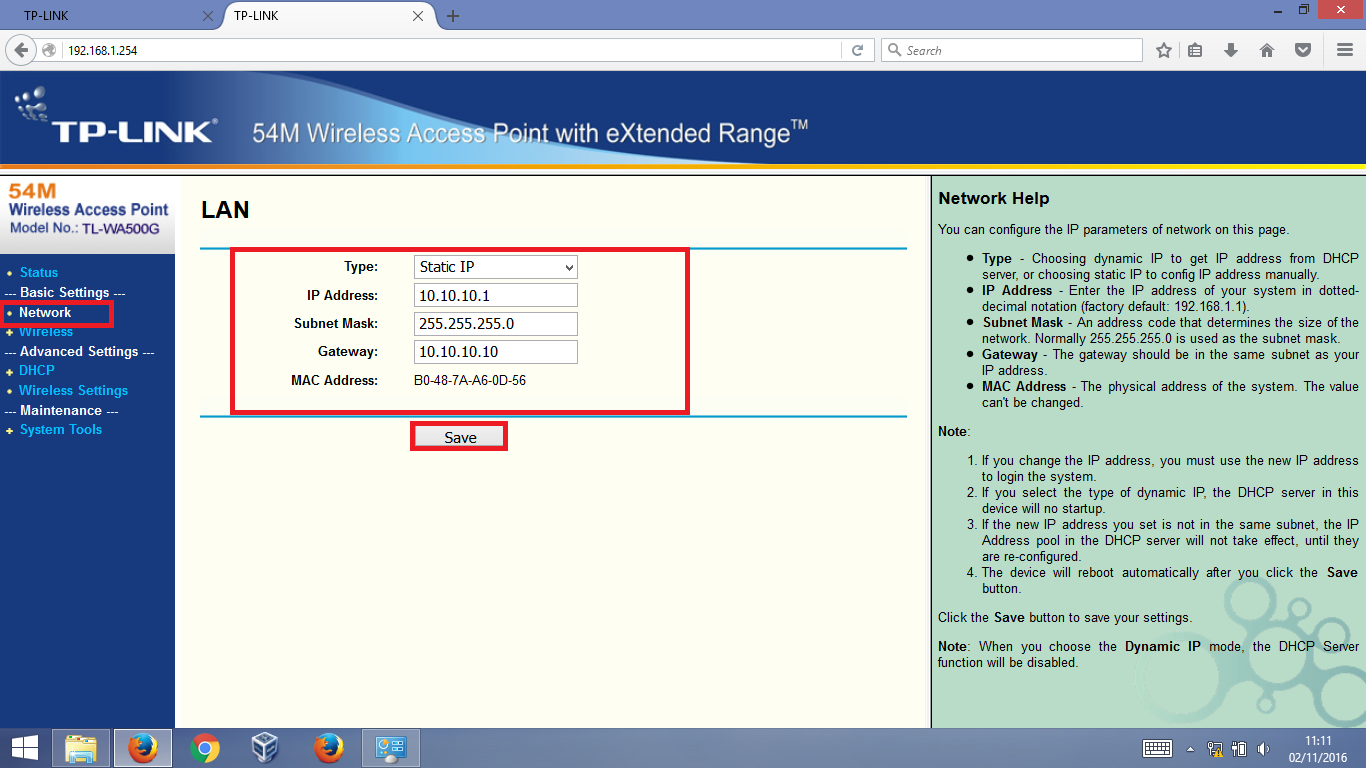Click the network status tray icon
The height and width of the screenshot is (768, 1366).
coord(1216,748)
